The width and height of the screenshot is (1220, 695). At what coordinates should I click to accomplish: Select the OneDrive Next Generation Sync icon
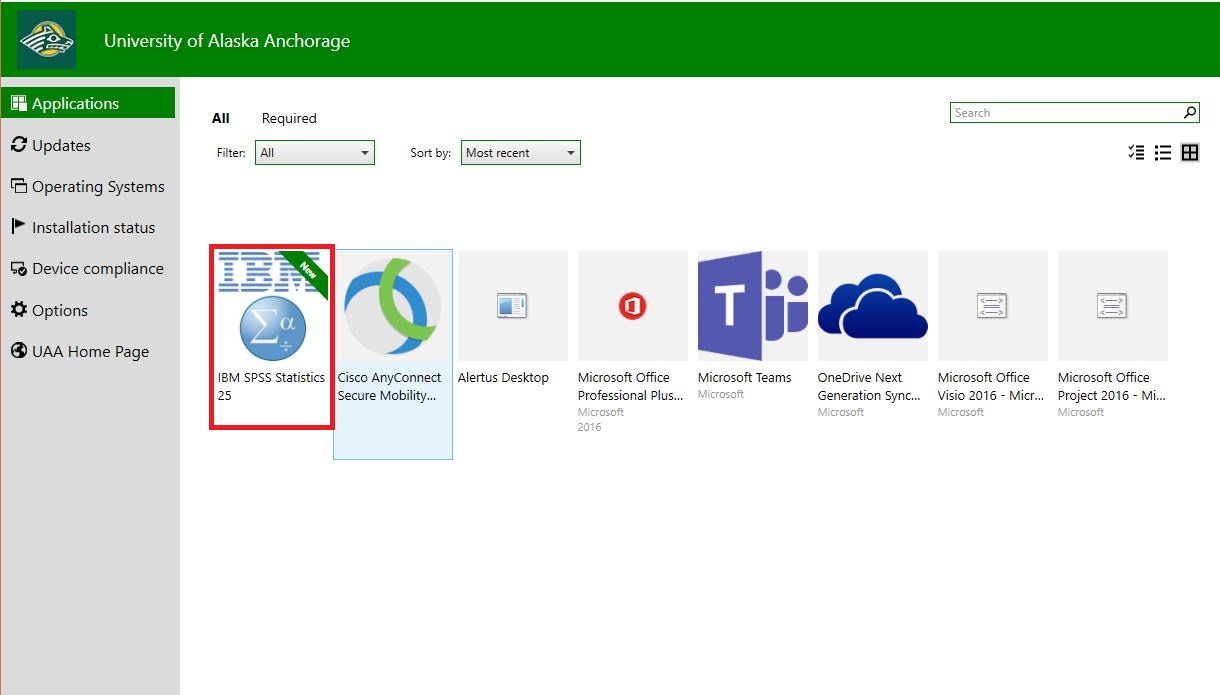tap(872, 306)
